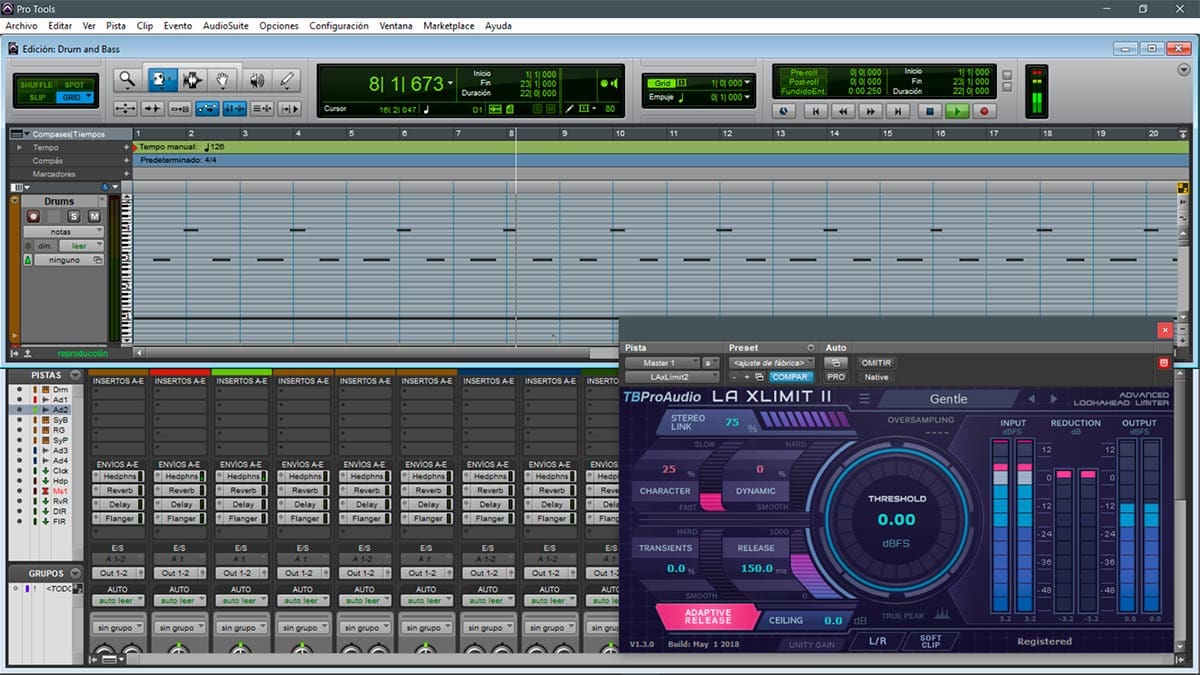The image size is (1200, 675).
Task: Click the Preset settings copy icon
Action: pos(760,377)
